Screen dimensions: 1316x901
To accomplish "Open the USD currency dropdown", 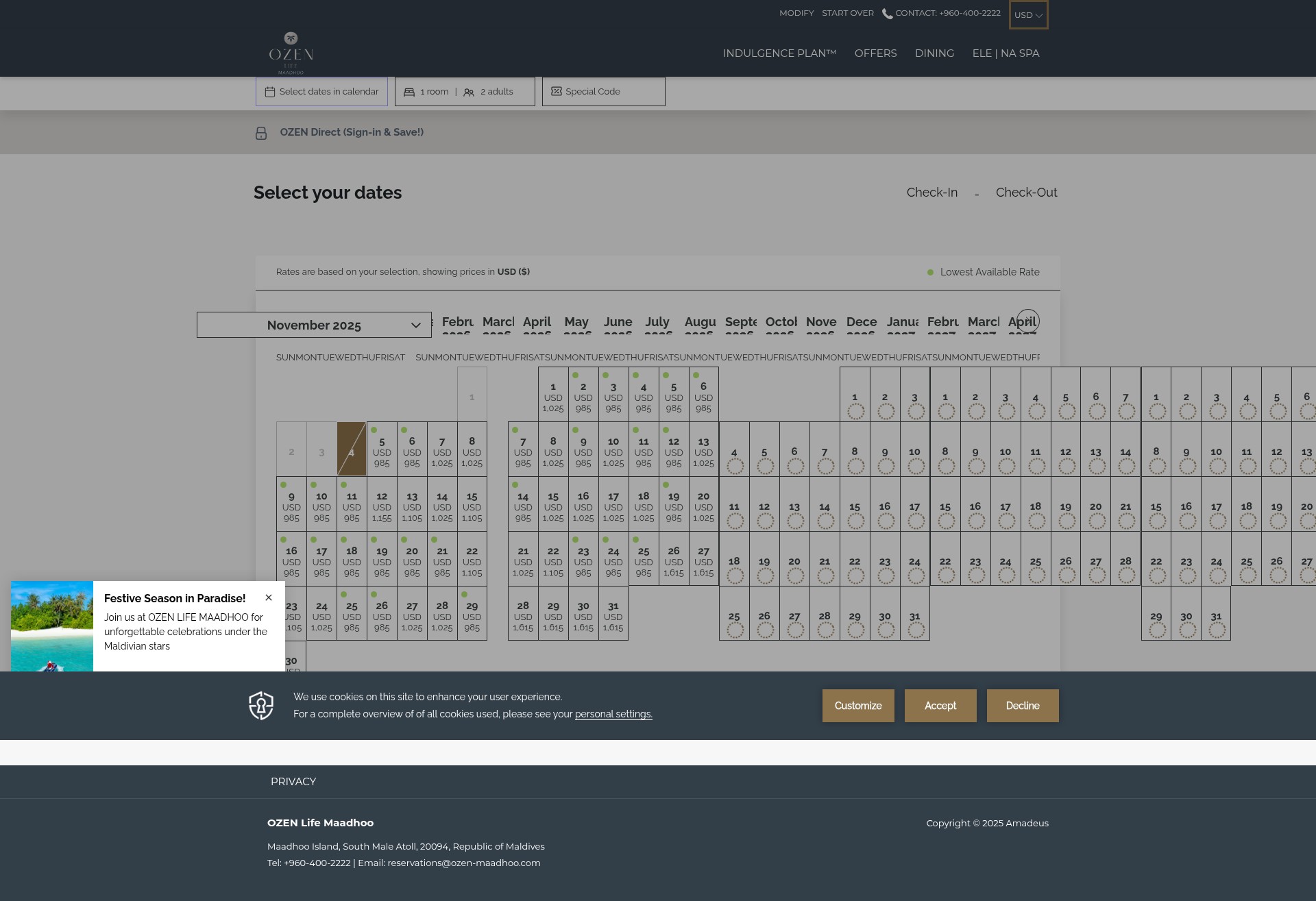I will (x=1028, y=15).
